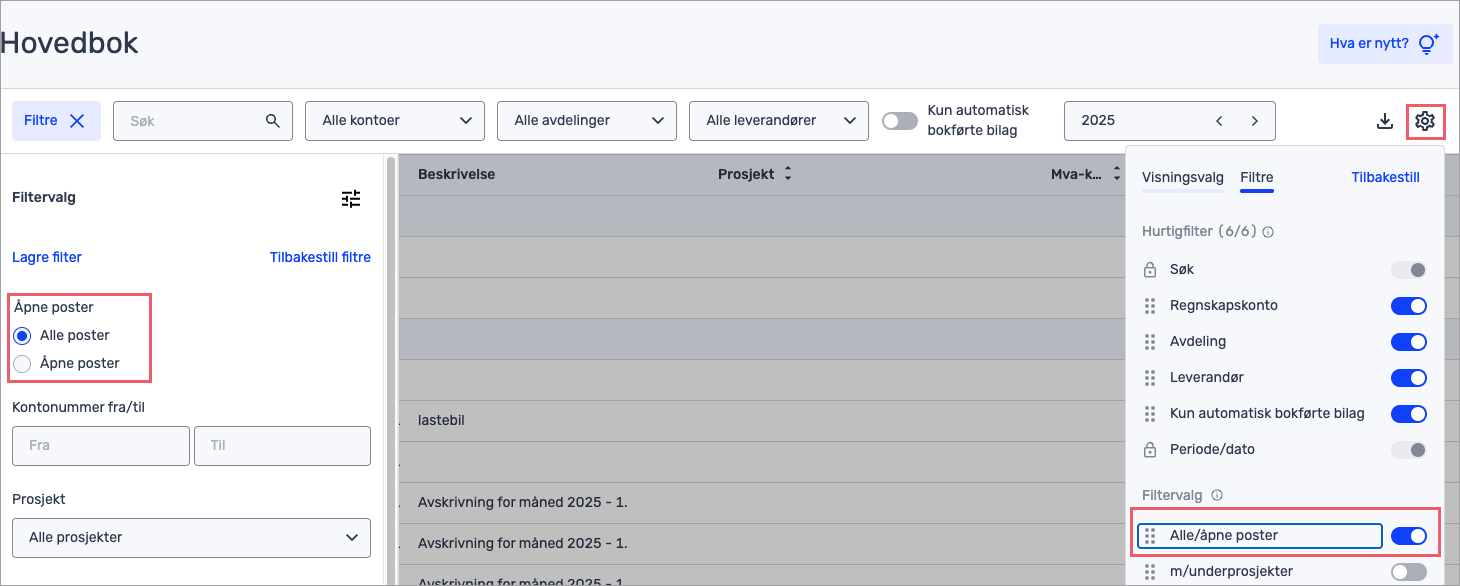1460x586 pixels.
Task: Click the Lagre filter link
Action: pyautogui.click(x=47, y=258)
